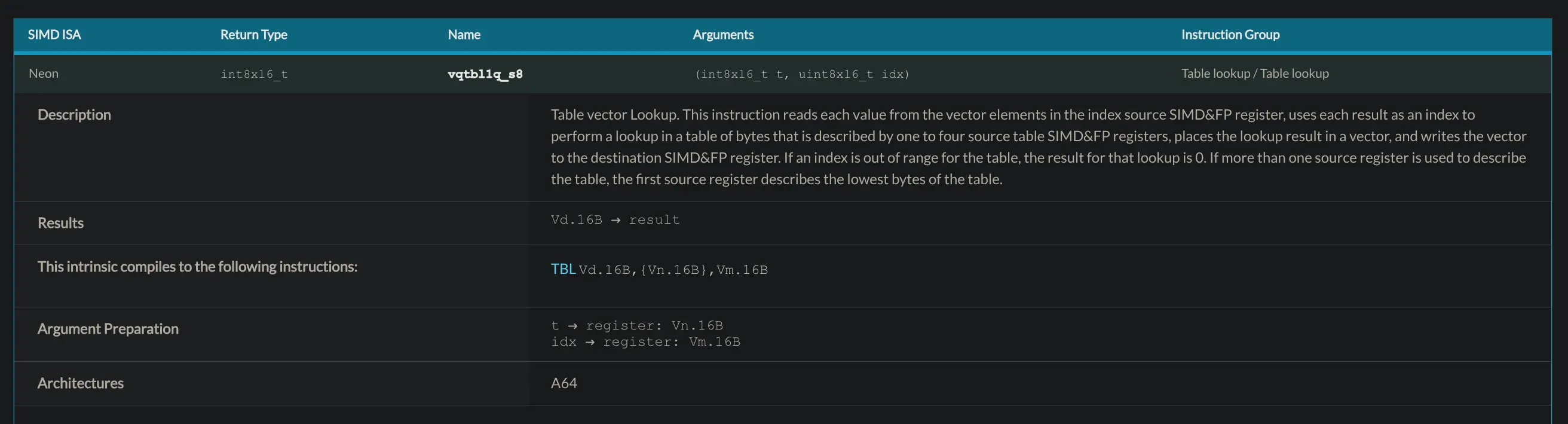Select the idx → register: Vm.16B line

pyautogui.click(x=645, y=342)
